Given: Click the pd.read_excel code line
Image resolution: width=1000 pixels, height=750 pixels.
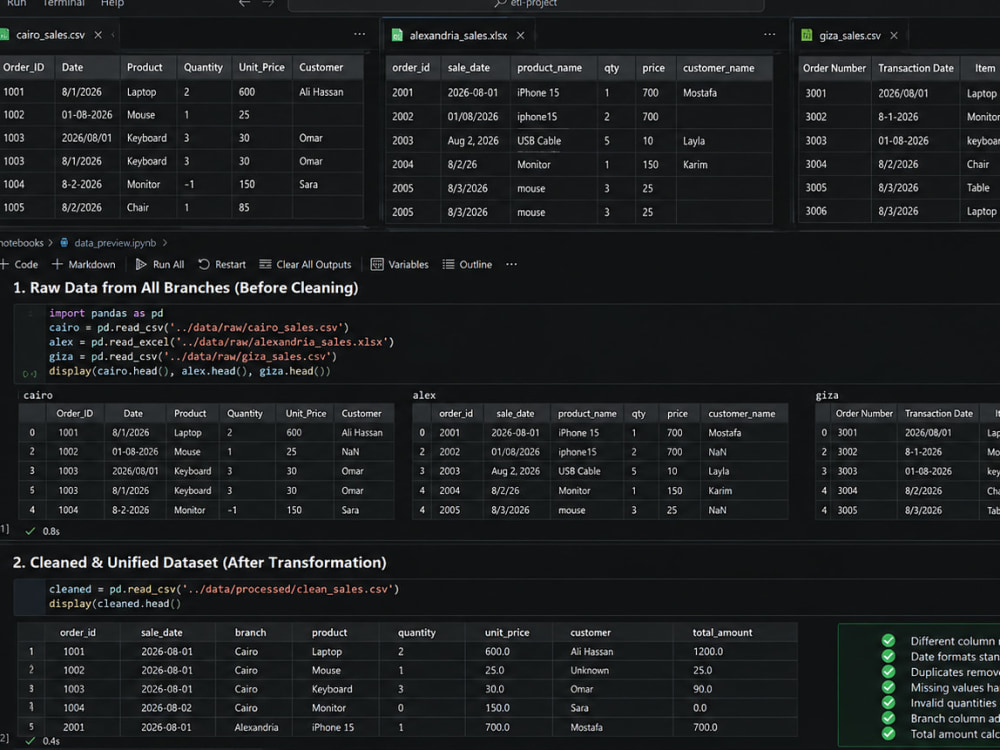Looking at the screenshot, I should pyautogui.click(x=221, y=342).
